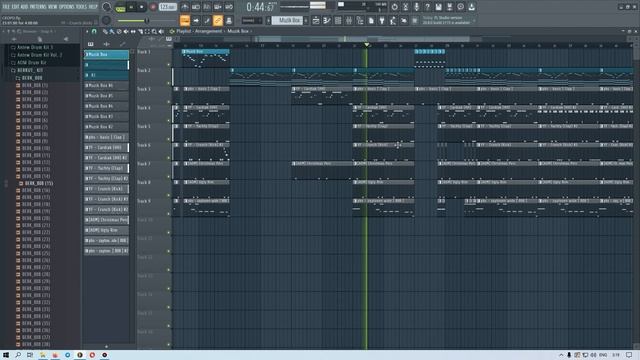Select the playlist Draw pencil tool
This screenshot has height=360, width=640.
105,31
